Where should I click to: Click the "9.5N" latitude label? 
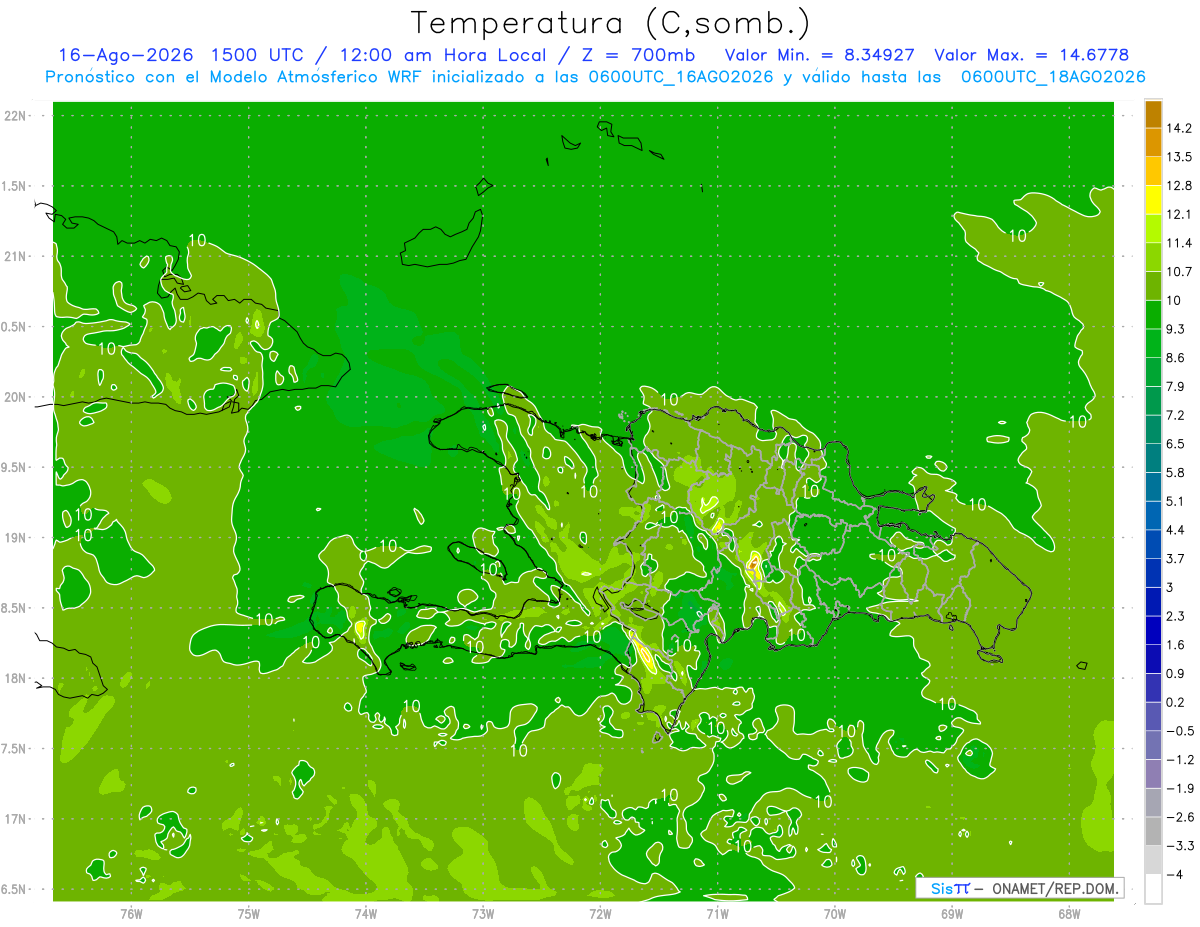click(x=15, y=467)
